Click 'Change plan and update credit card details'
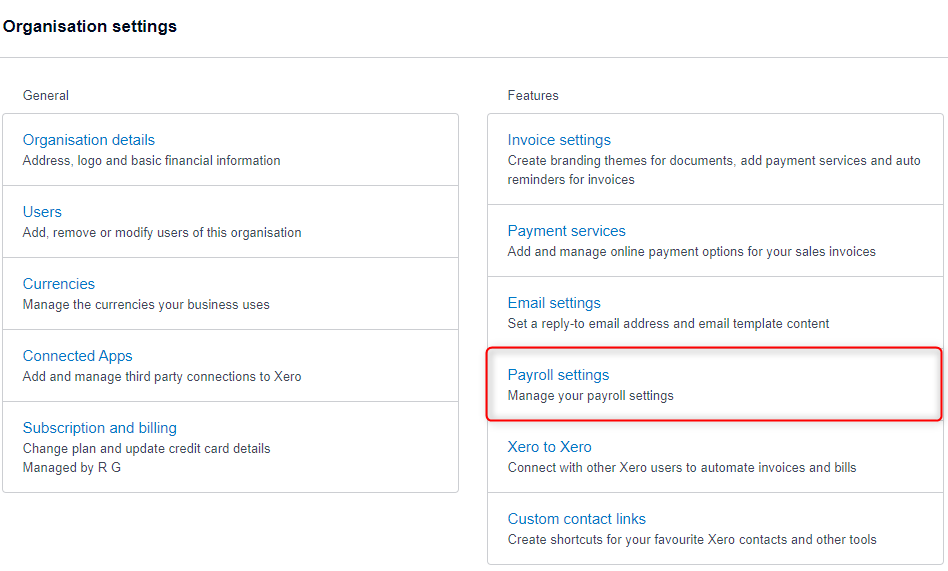The image size is (948, 571). pos(146,448)
